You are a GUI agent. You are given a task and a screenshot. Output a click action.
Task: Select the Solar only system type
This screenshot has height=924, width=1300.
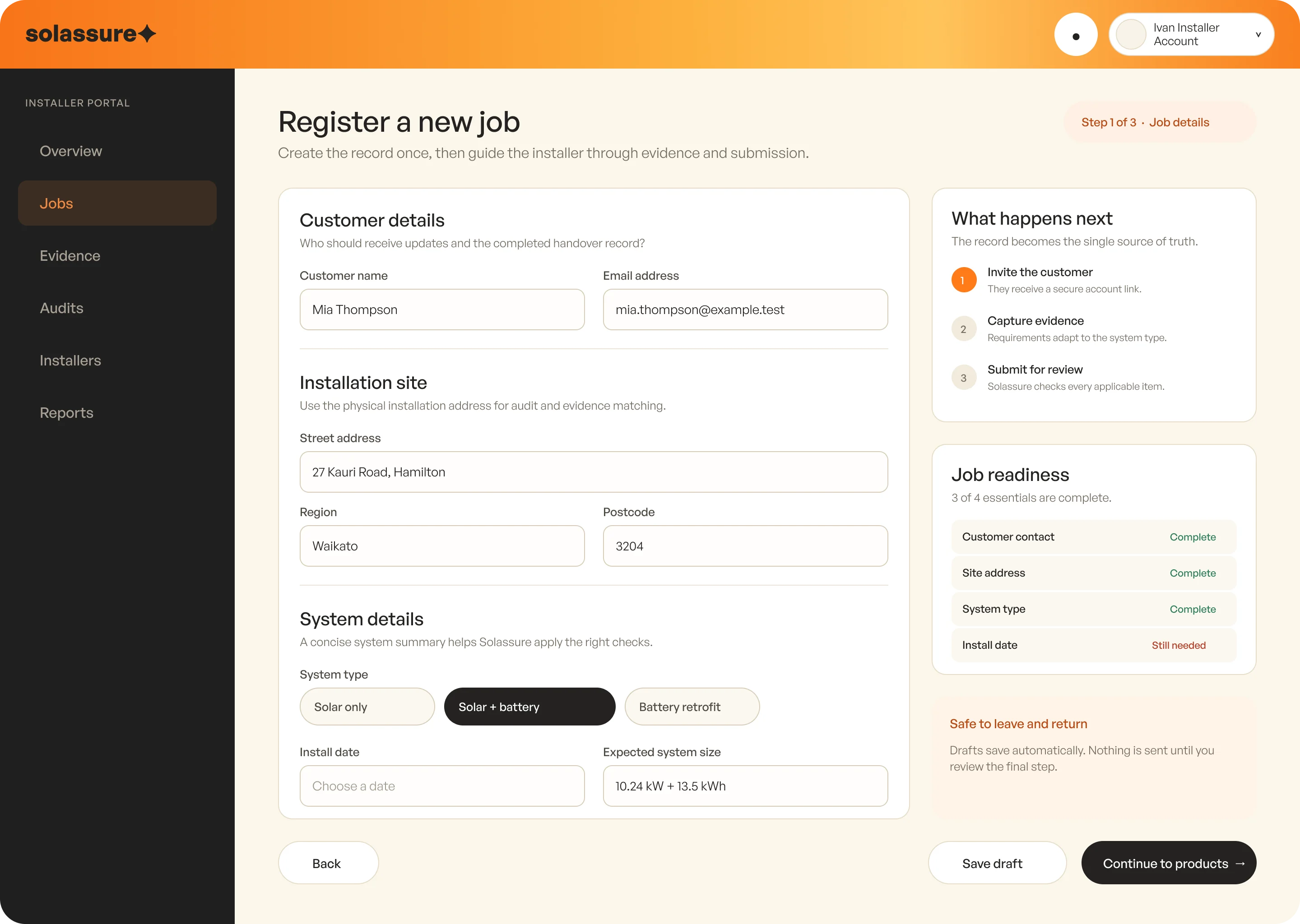point(367,707)
